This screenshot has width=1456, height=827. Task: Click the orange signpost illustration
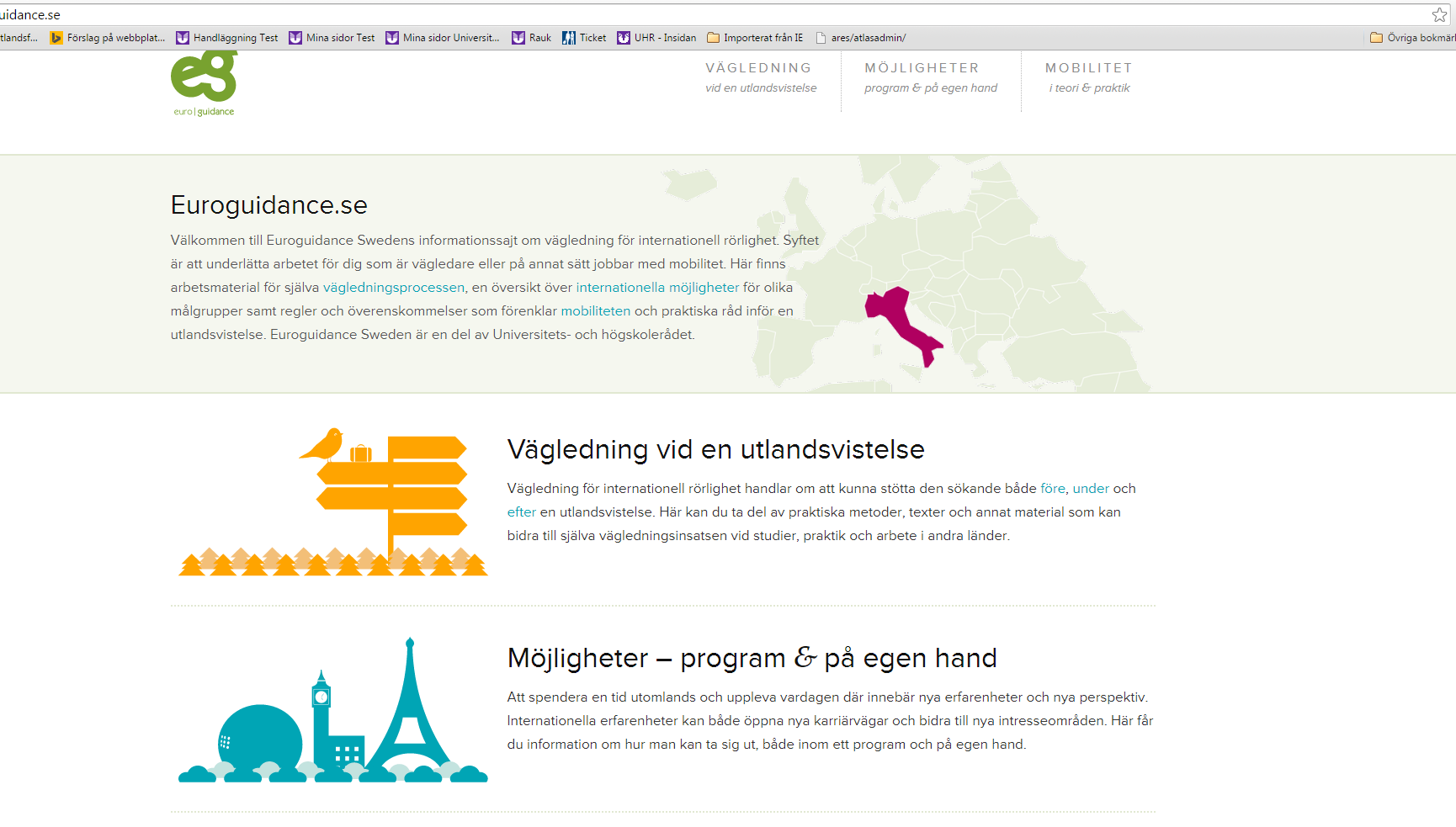click(333, 503)
